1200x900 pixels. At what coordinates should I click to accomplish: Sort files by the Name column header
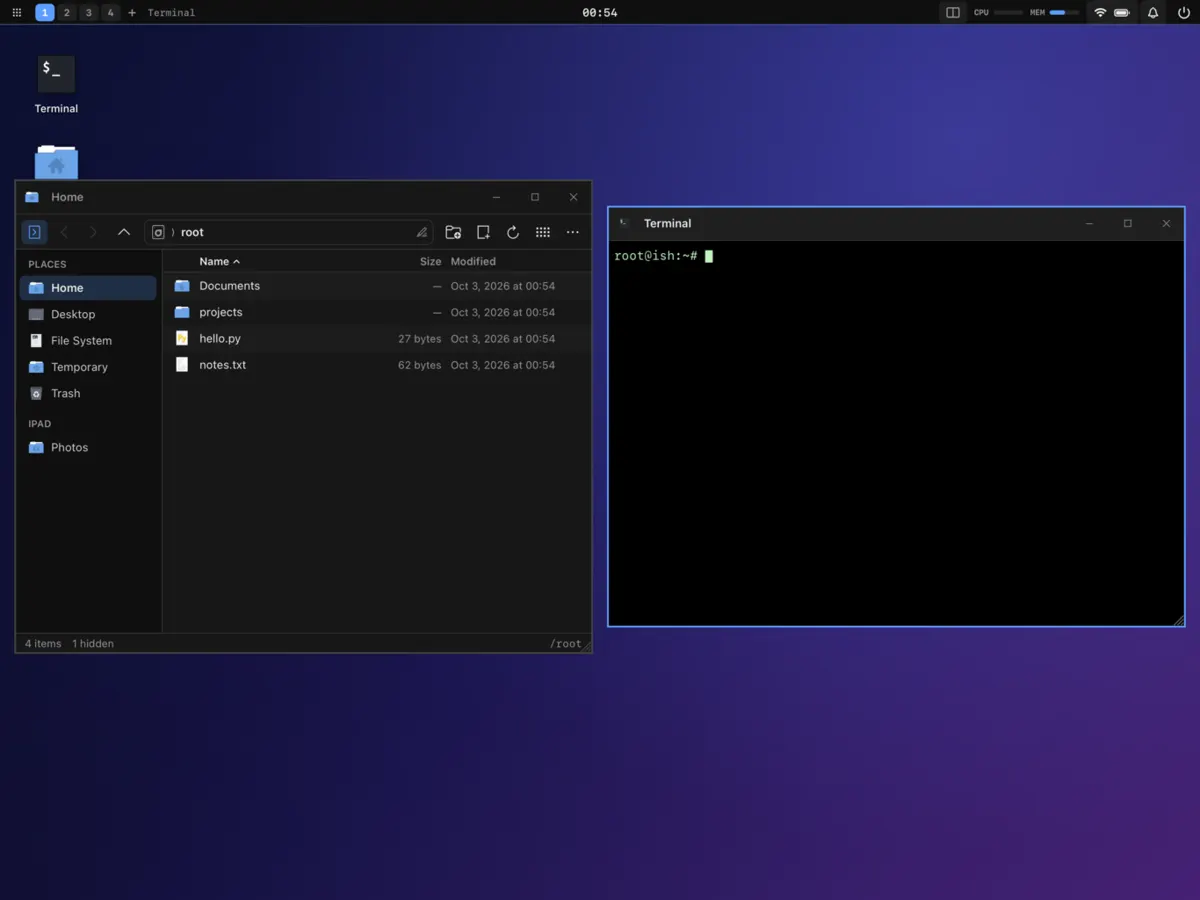[x=219, y=261]
